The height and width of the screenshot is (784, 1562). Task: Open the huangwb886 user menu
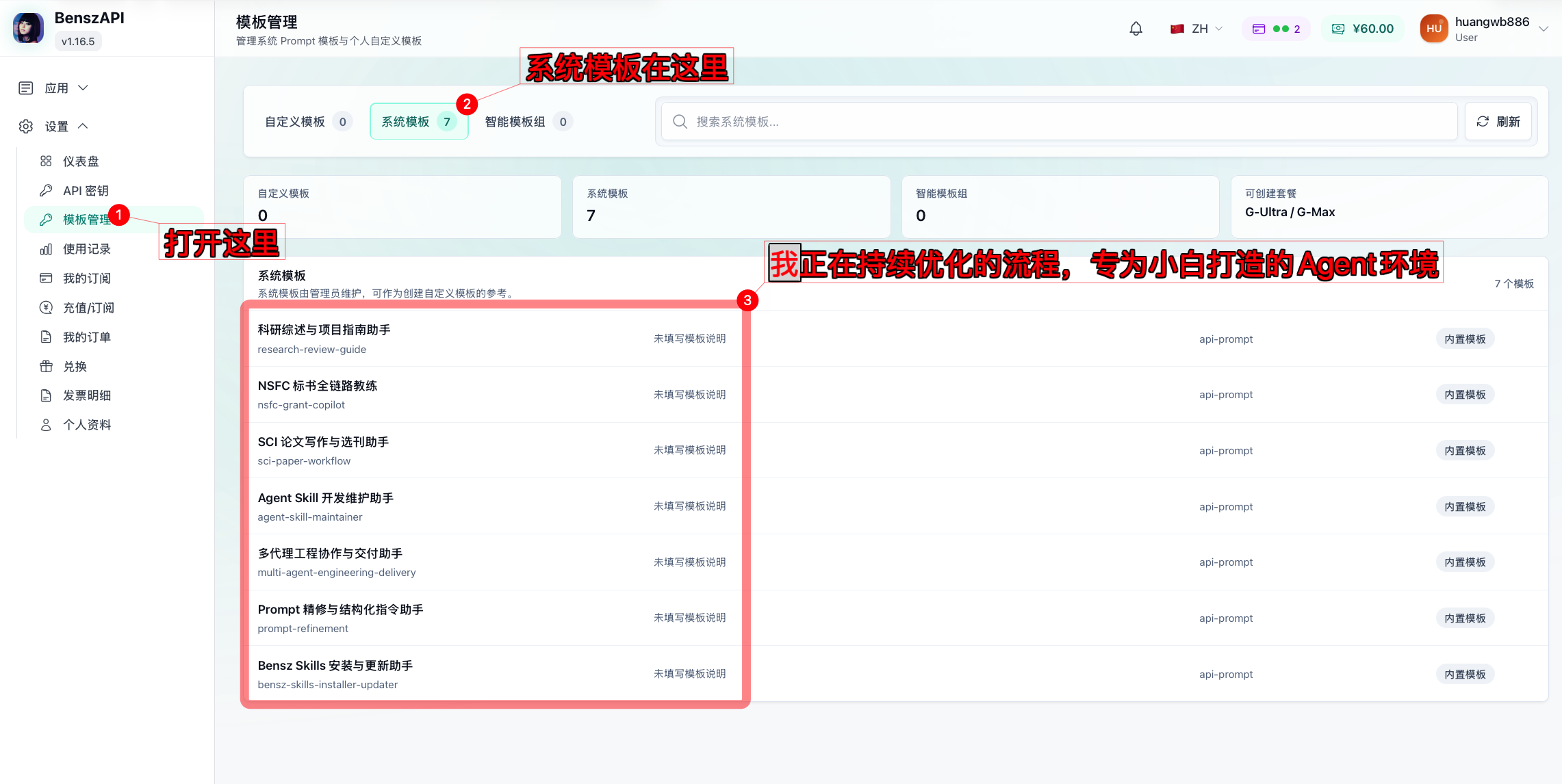click(x=1483, y=29)
